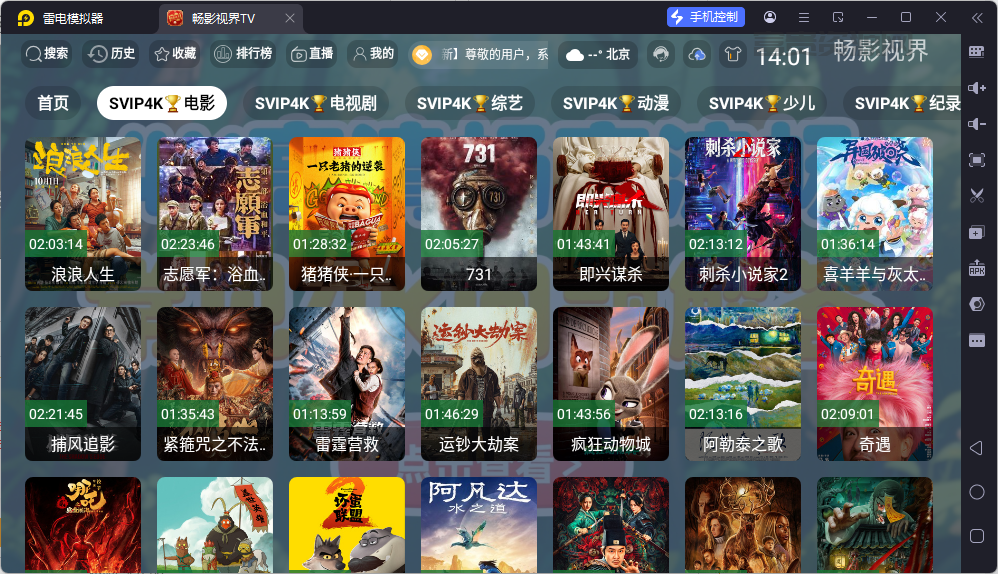Click the install APK icon
Screen dimensions: 998x574
(977, 268)
